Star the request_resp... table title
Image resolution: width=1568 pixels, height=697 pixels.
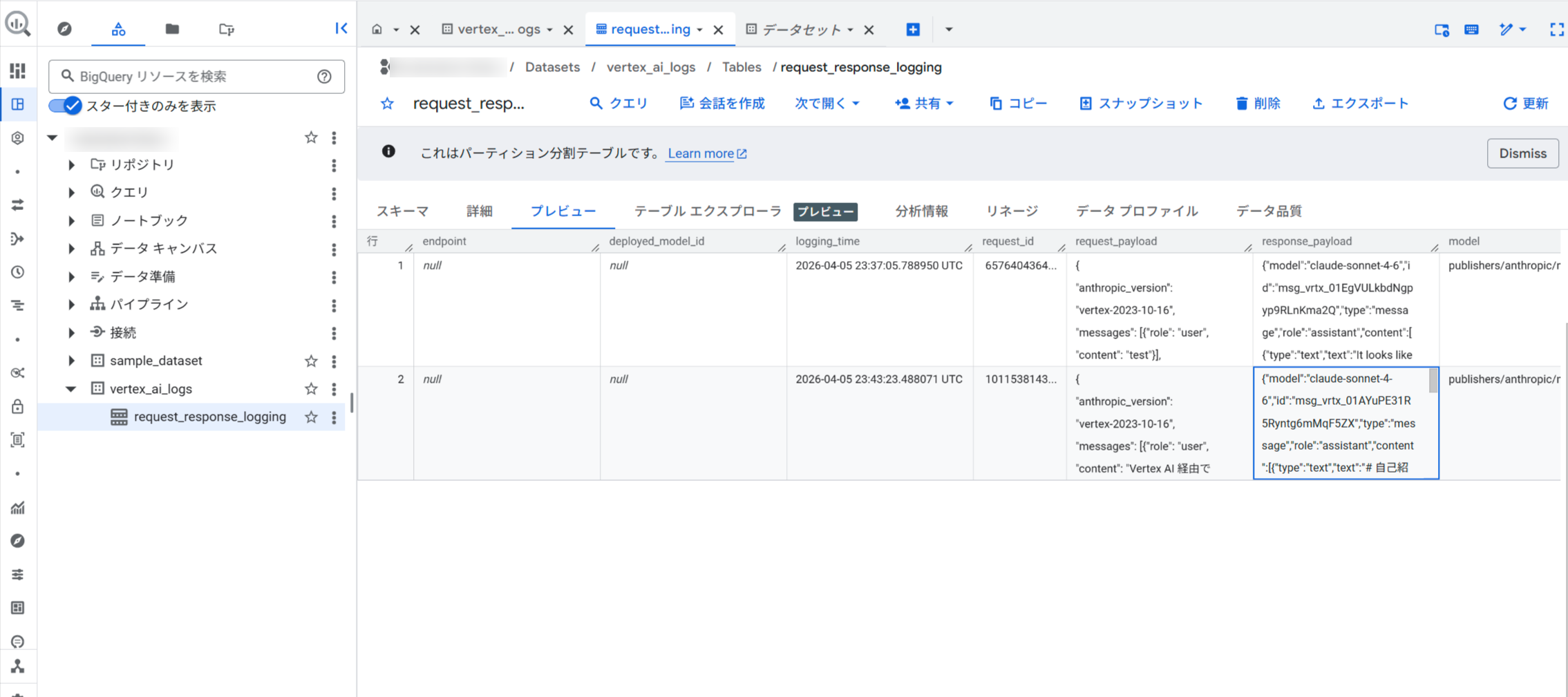coord(387,104)
